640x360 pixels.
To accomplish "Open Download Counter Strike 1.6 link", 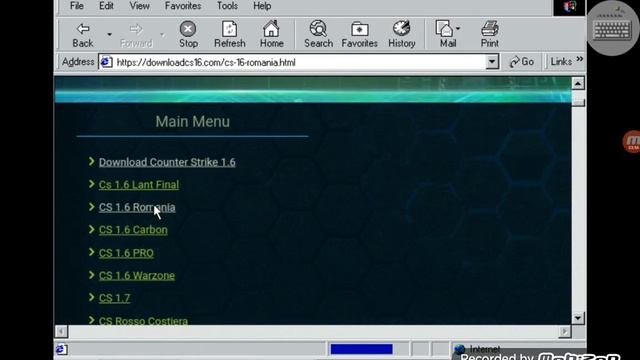I will [x=167, y=162].
